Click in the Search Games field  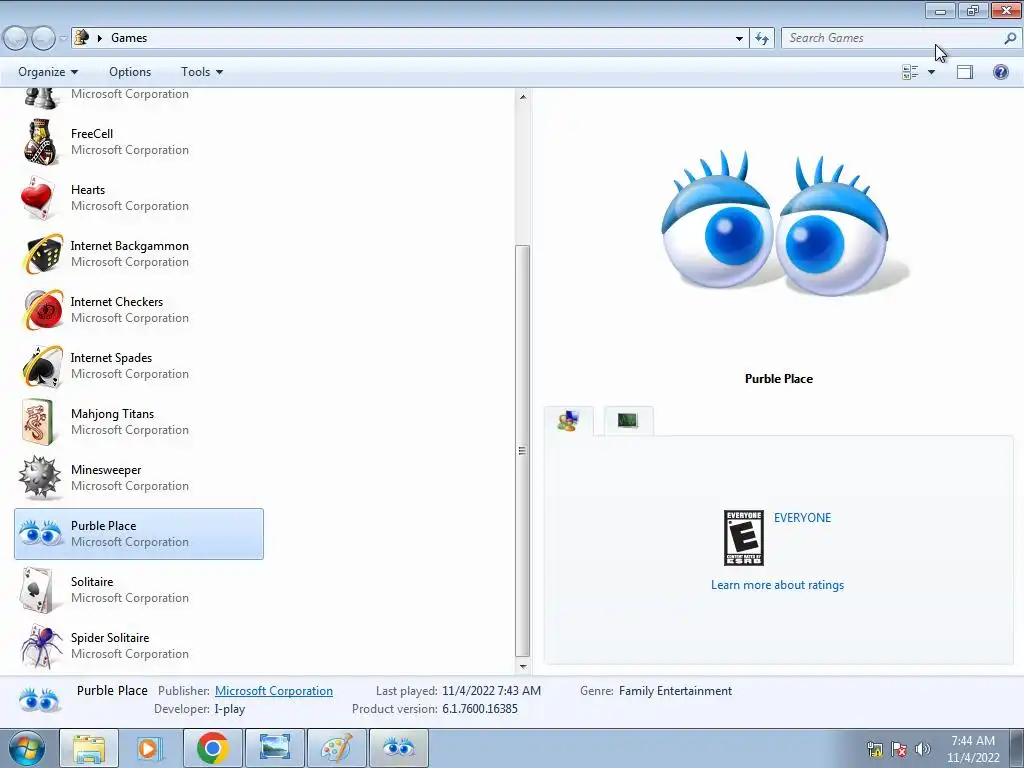tap(892, 39)
